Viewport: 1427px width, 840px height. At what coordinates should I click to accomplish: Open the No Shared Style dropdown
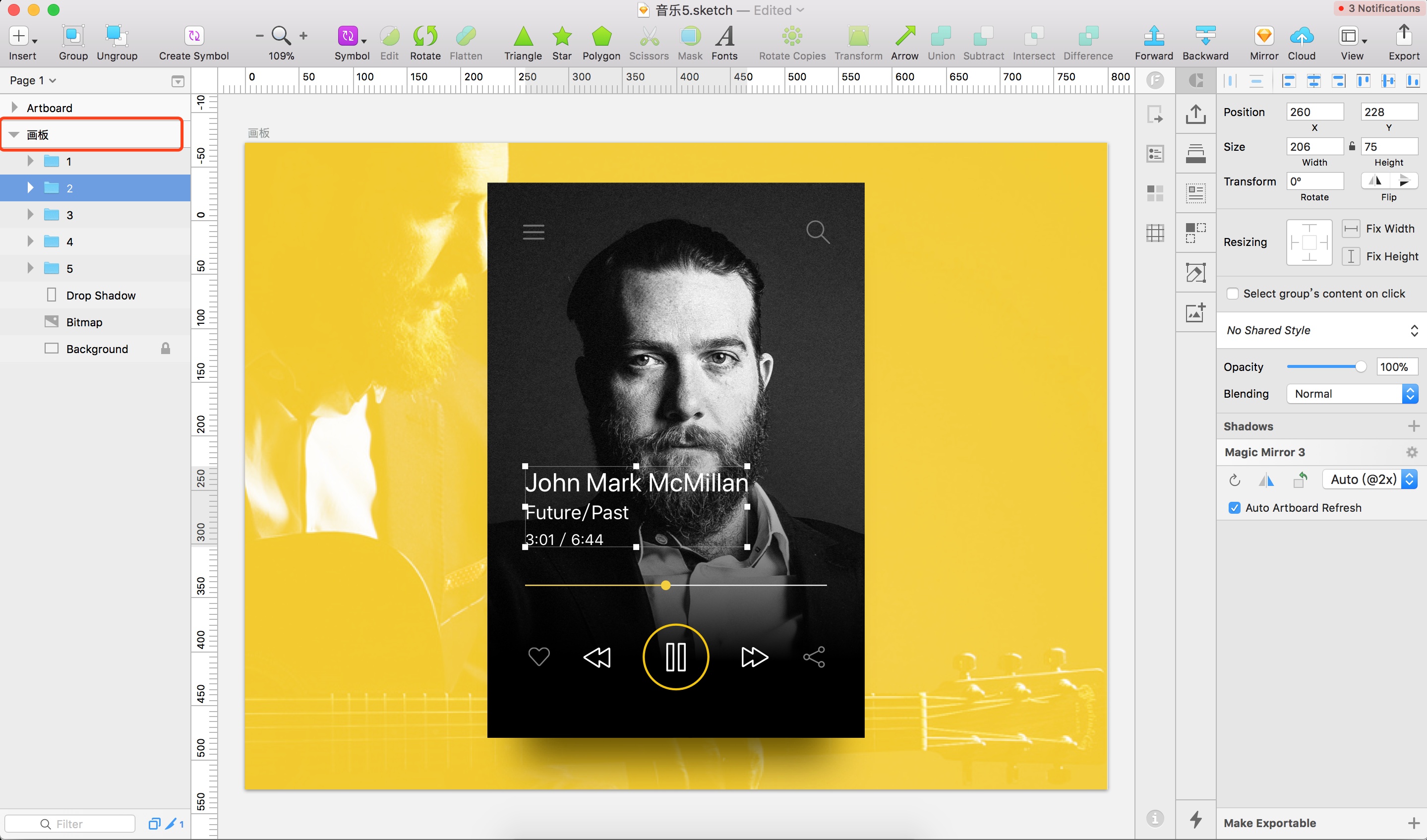(x=1321, y=330)
